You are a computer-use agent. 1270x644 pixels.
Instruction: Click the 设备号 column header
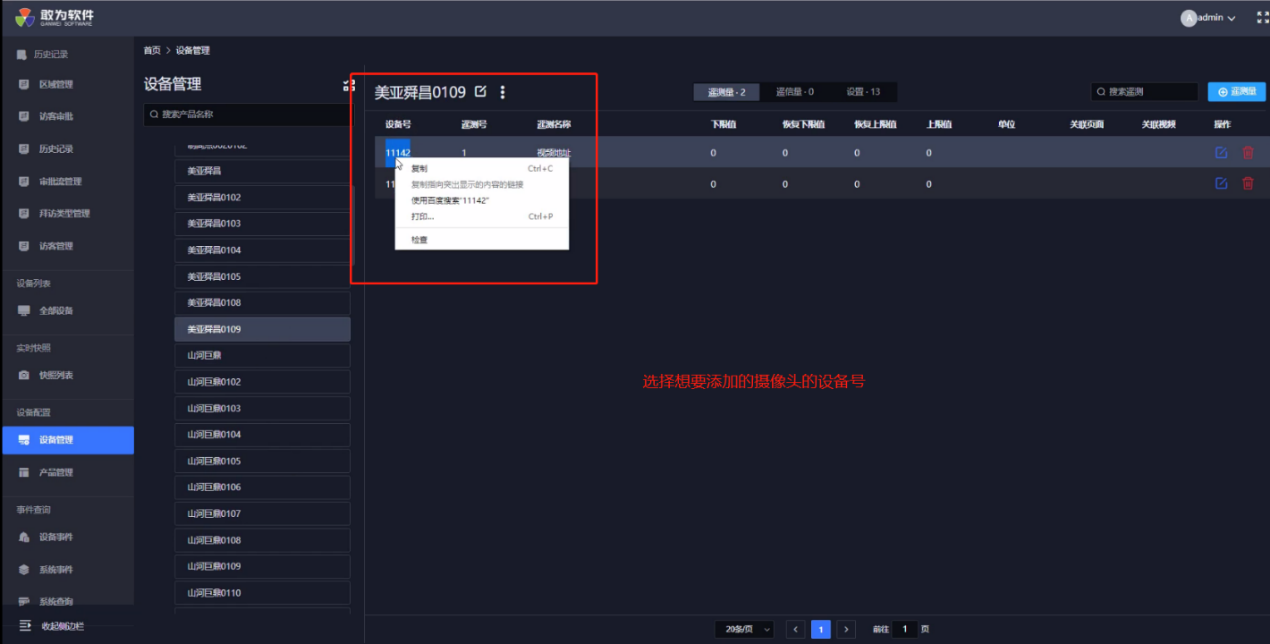point(398,125)
